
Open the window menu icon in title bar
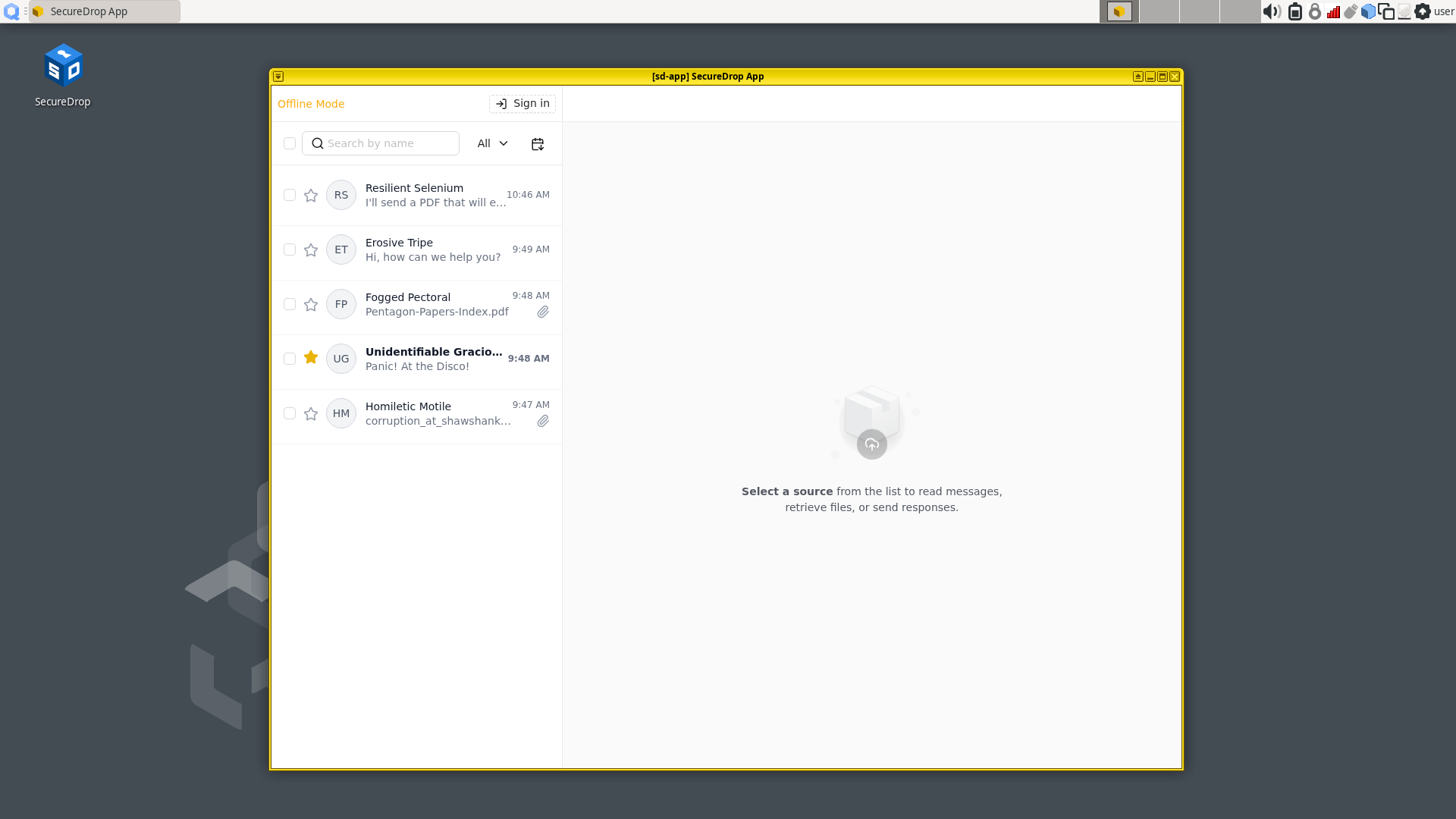tap(279, 76)
